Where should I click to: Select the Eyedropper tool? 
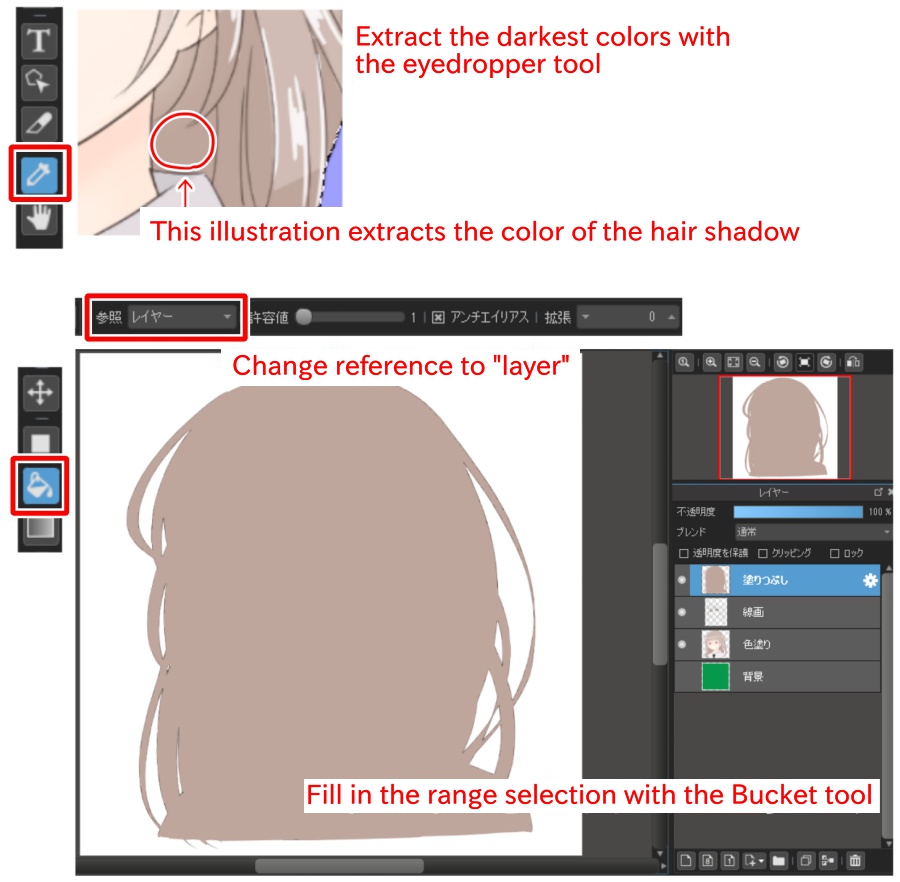pos(39,174)
